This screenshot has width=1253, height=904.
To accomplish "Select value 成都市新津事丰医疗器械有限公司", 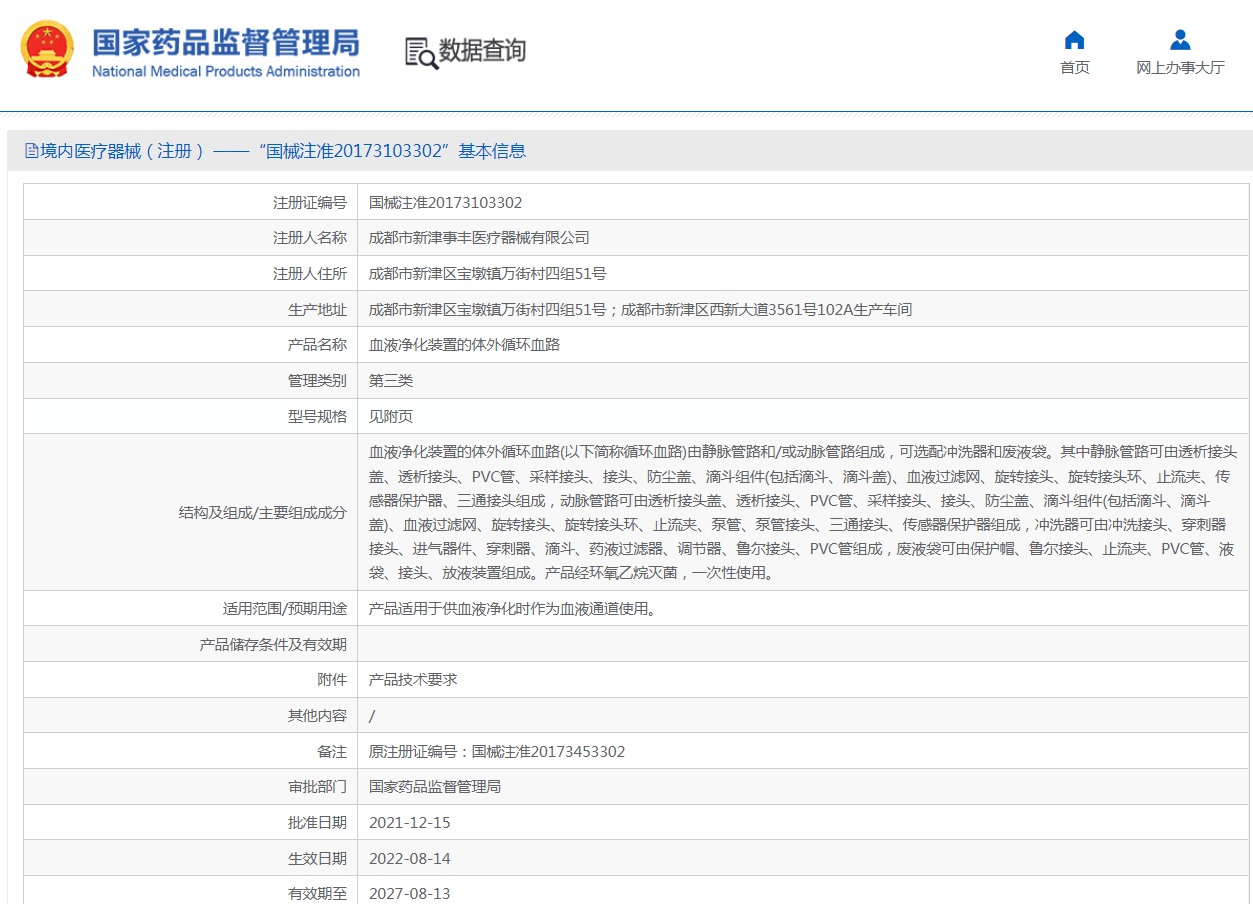I will pos(479,238).
